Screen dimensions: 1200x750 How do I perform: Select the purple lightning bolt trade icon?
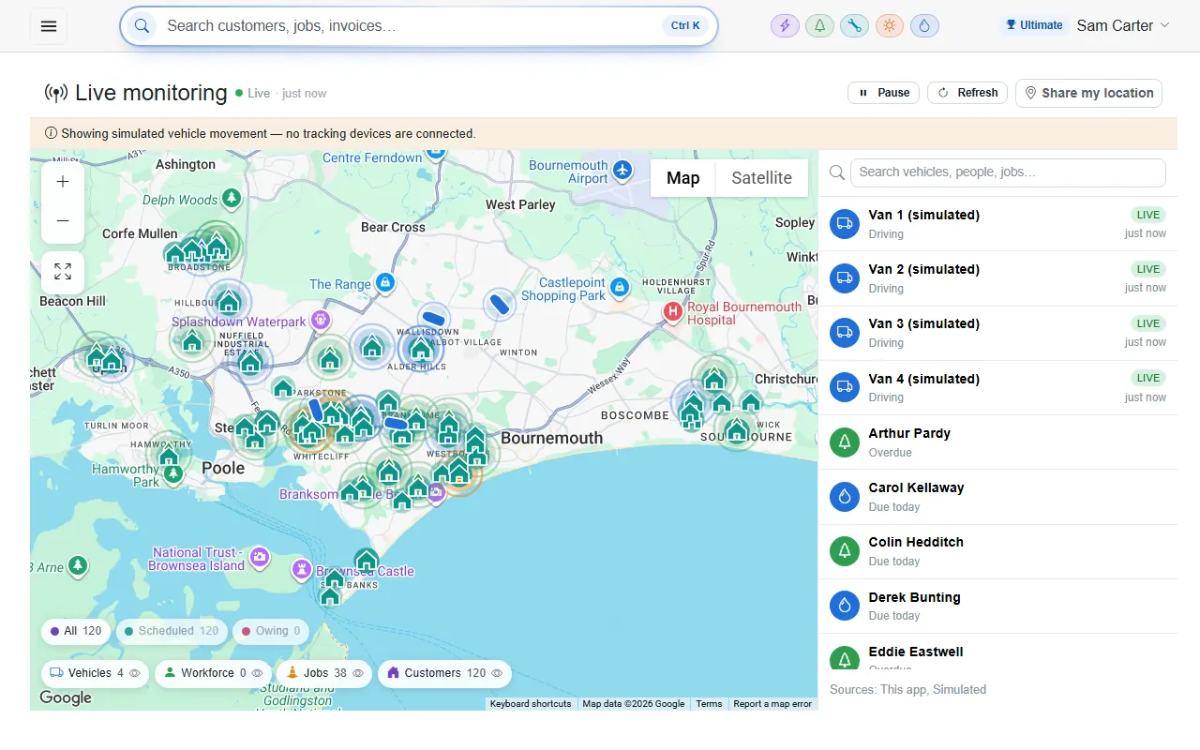coord(785,26)
